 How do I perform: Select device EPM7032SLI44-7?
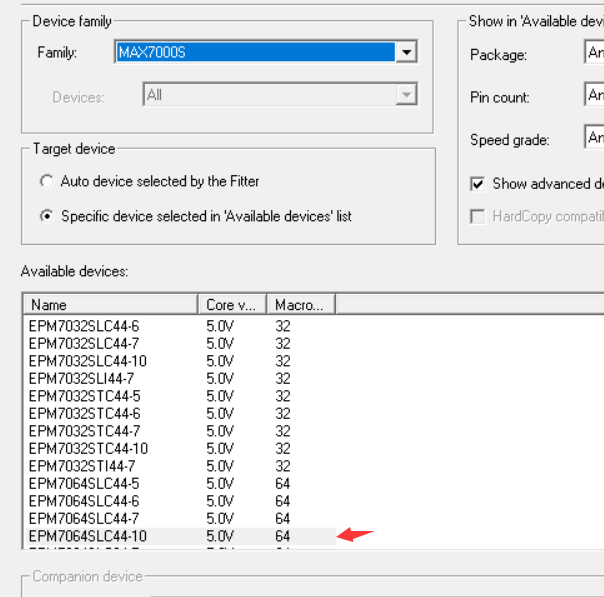click(81, 379)
